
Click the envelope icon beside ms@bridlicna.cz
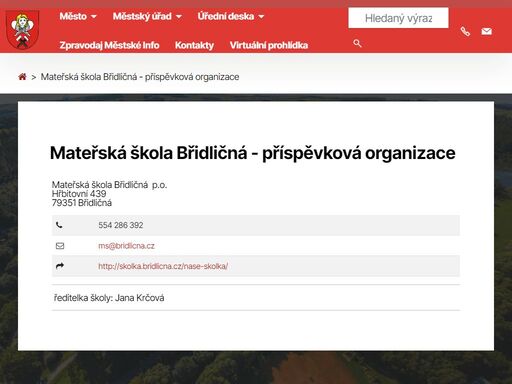click(x=60, y=246)
